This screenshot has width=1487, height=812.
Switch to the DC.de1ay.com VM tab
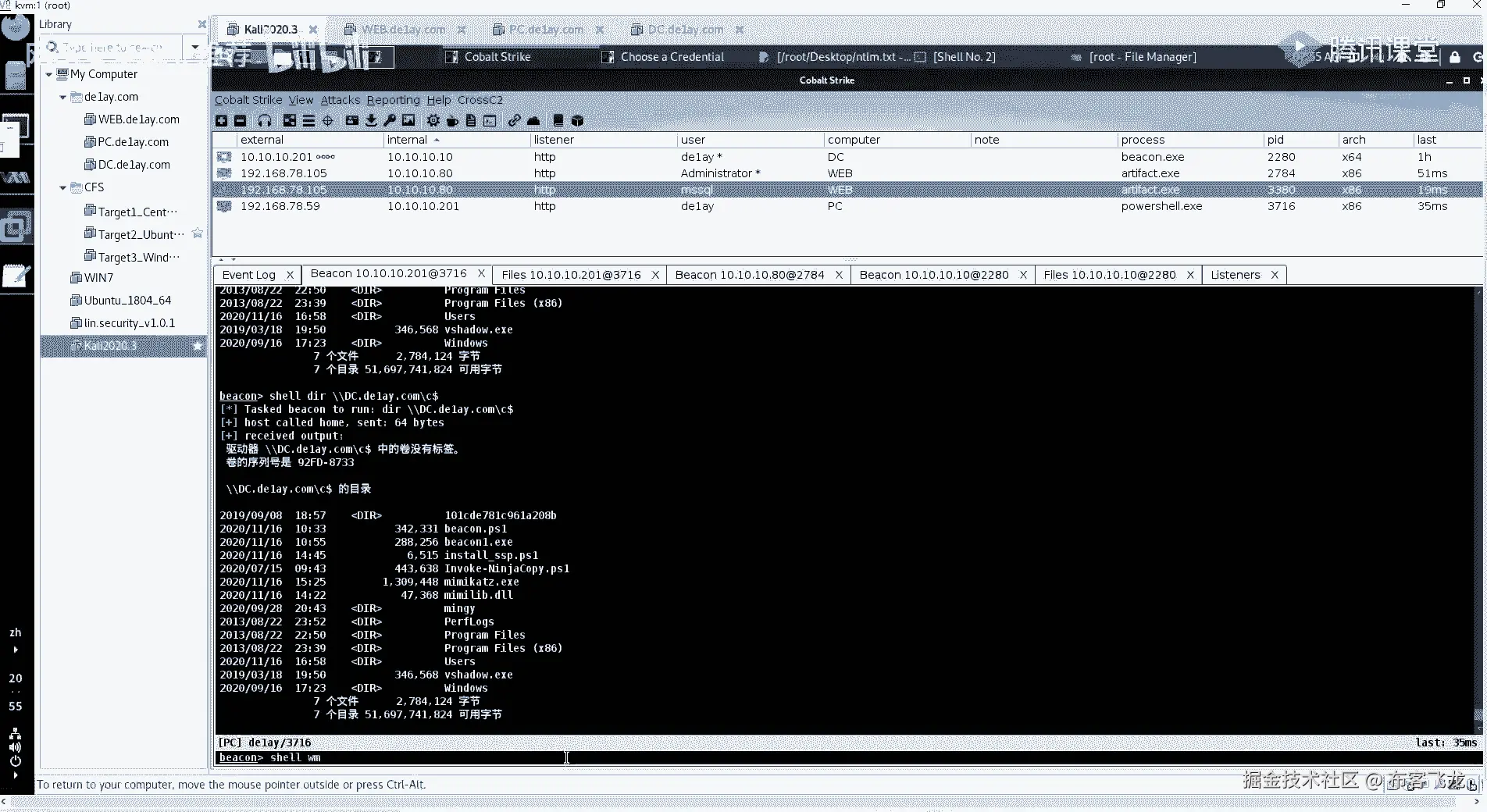point(686,30)
